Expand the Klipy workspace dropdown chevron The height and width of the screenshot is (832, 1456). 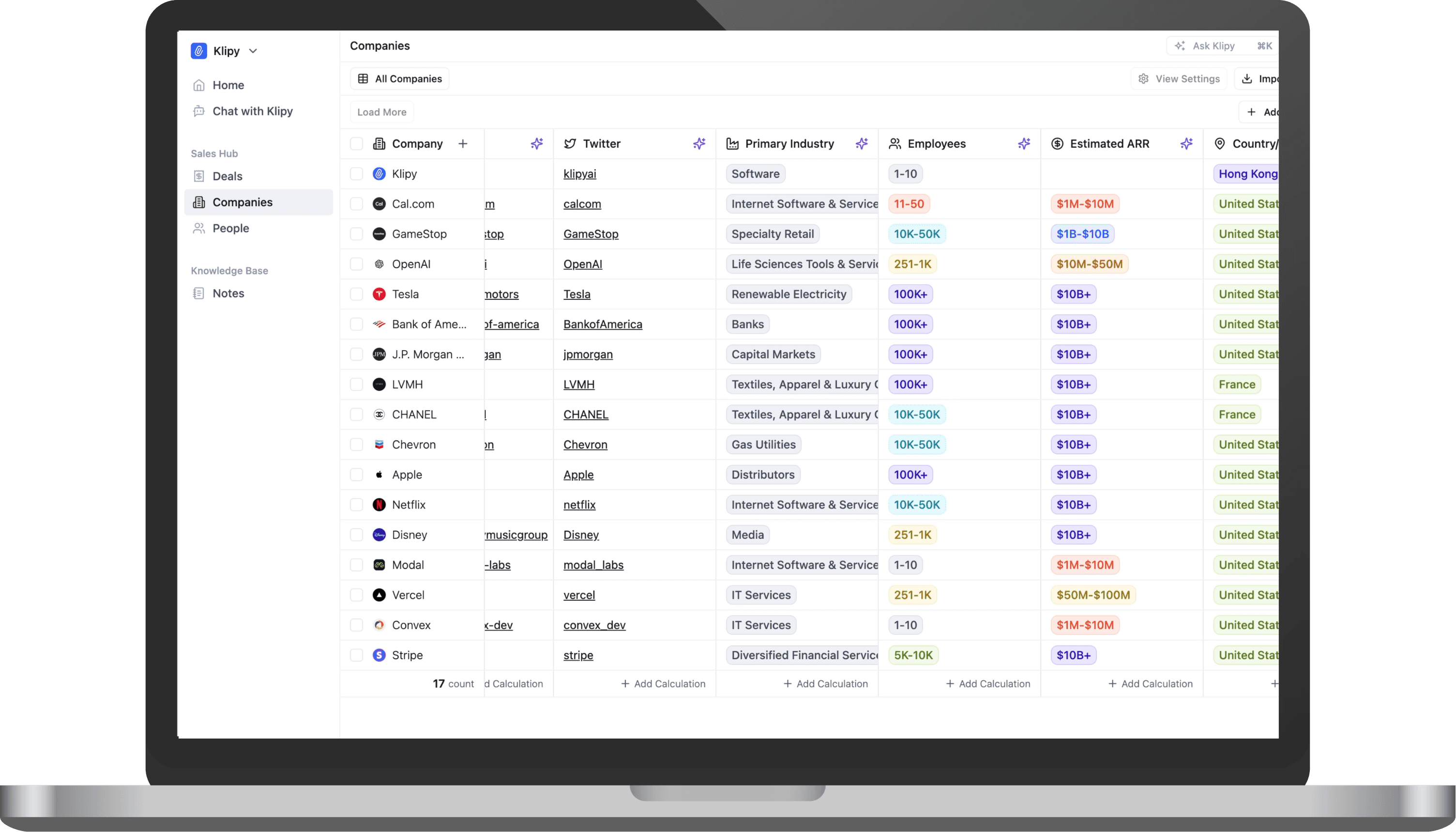click(253, 51)
